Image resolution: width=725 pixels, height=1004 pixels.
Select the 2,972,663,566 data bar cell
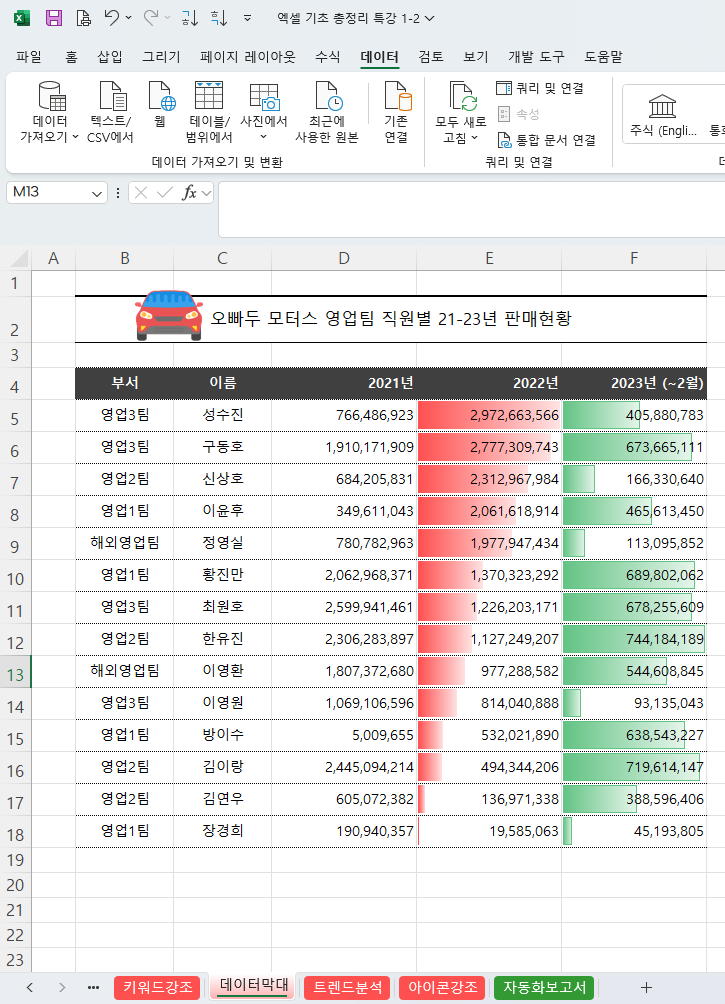click(489, 415)
